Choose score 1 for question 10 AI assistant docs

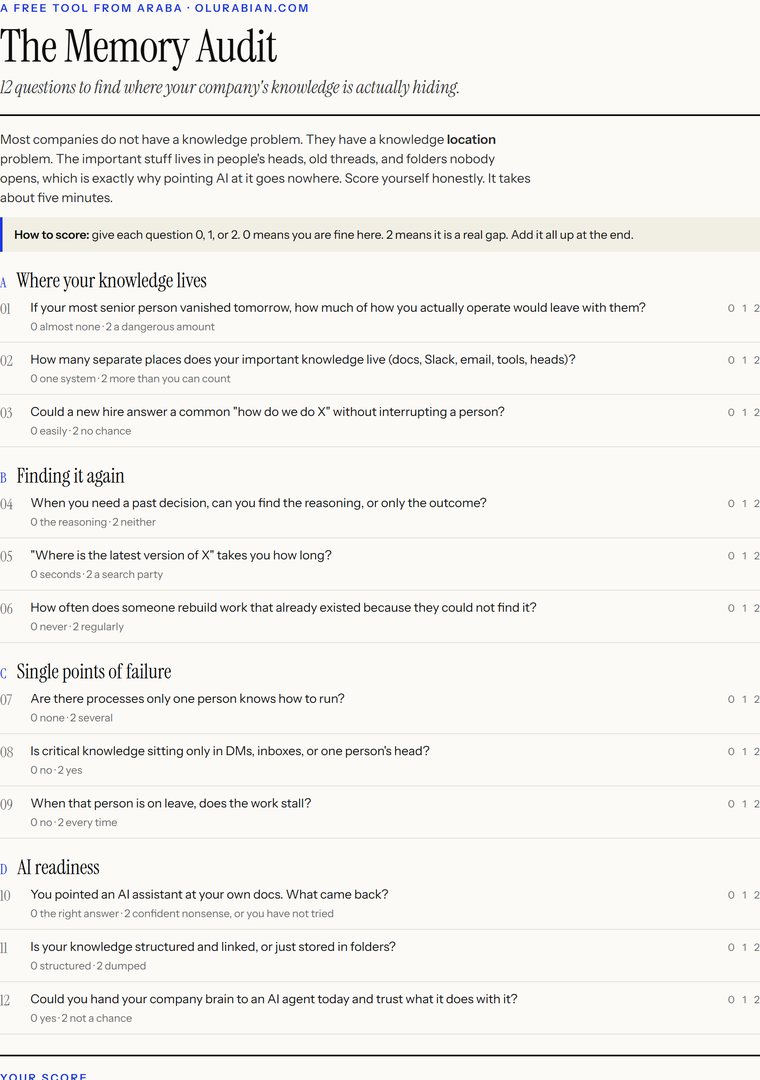point(744,895)
